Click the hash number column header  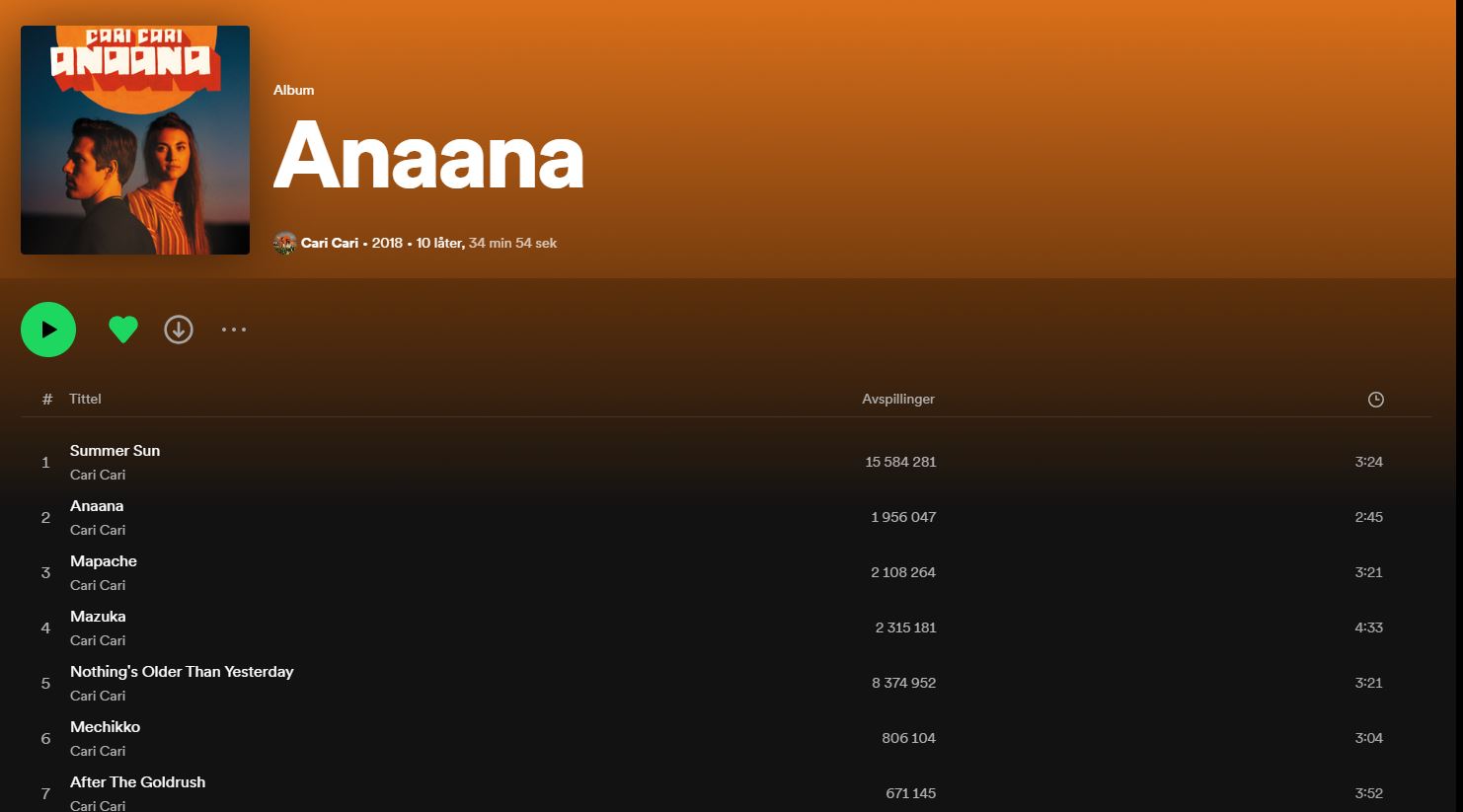click(46, 399)
